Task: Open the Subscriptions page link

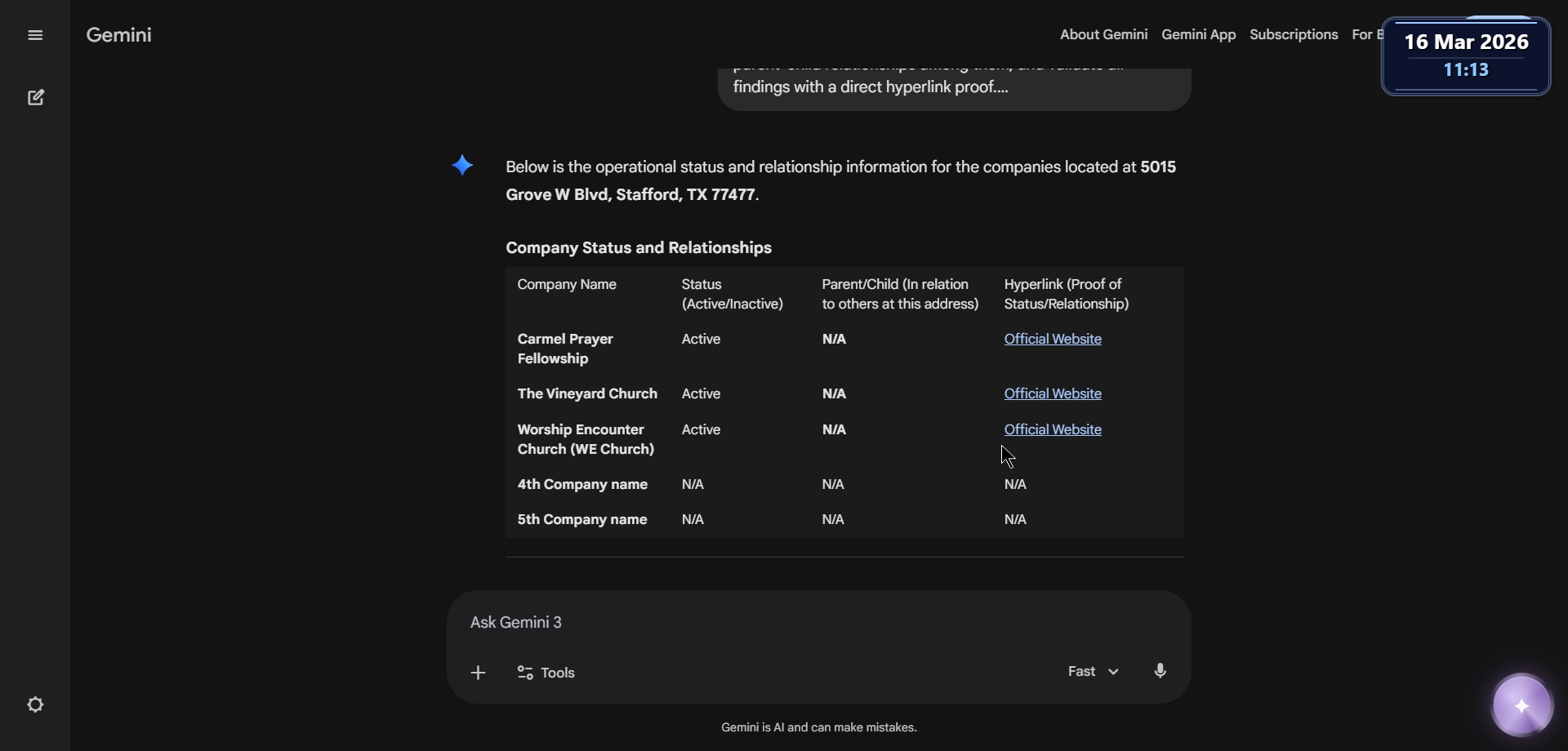Action: pos(1294,34)
